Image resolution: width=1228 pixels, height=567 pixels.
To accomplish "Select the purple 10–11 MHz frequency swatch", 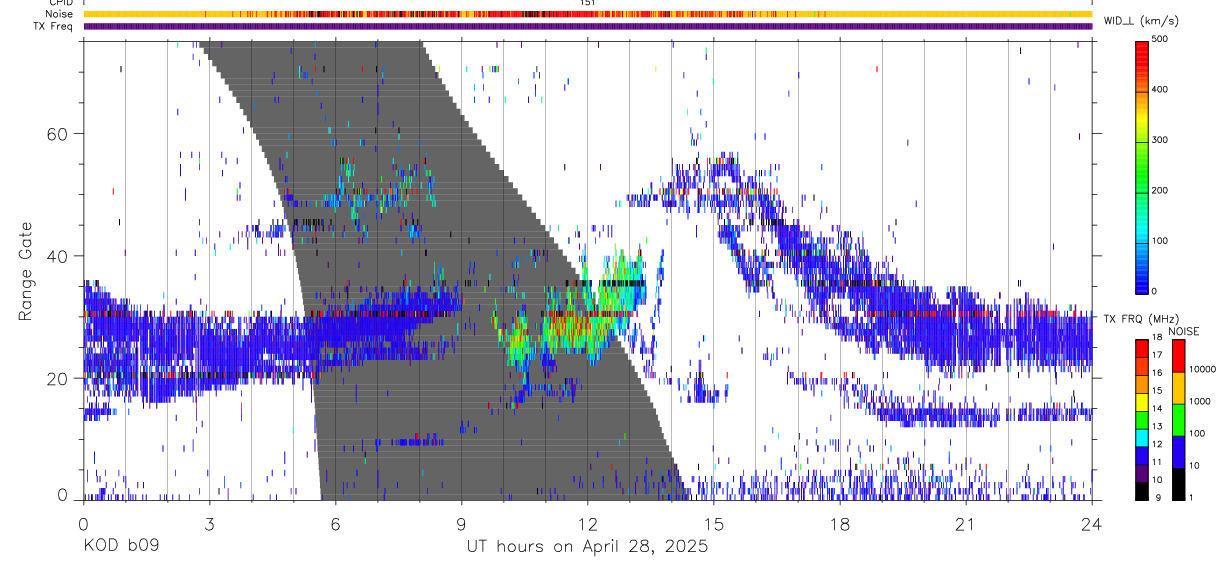I will coord(1142,473).
